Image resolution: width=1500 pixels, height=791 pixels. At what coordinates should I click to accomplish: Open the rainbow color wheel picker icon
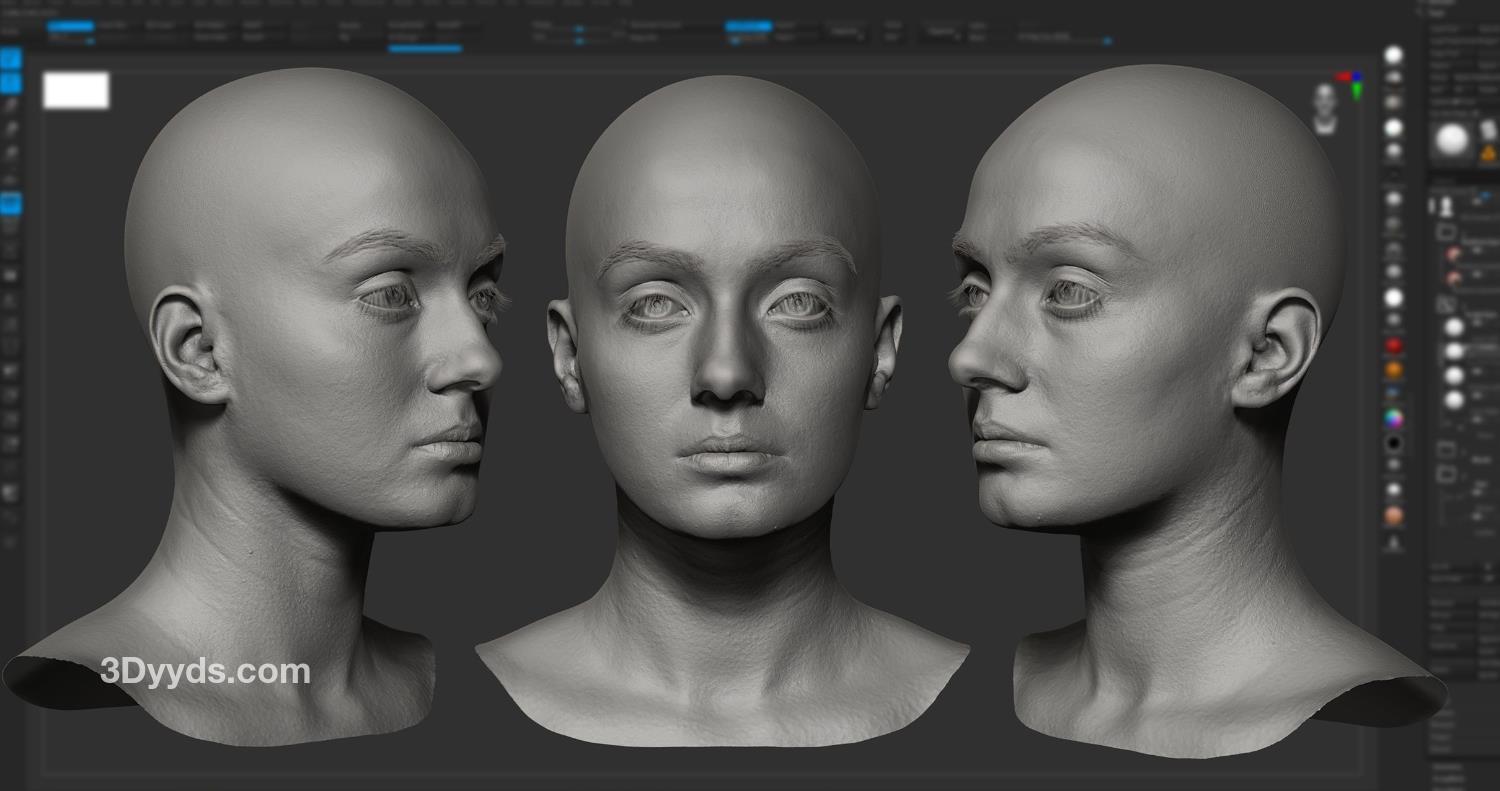click(1393, 418)
